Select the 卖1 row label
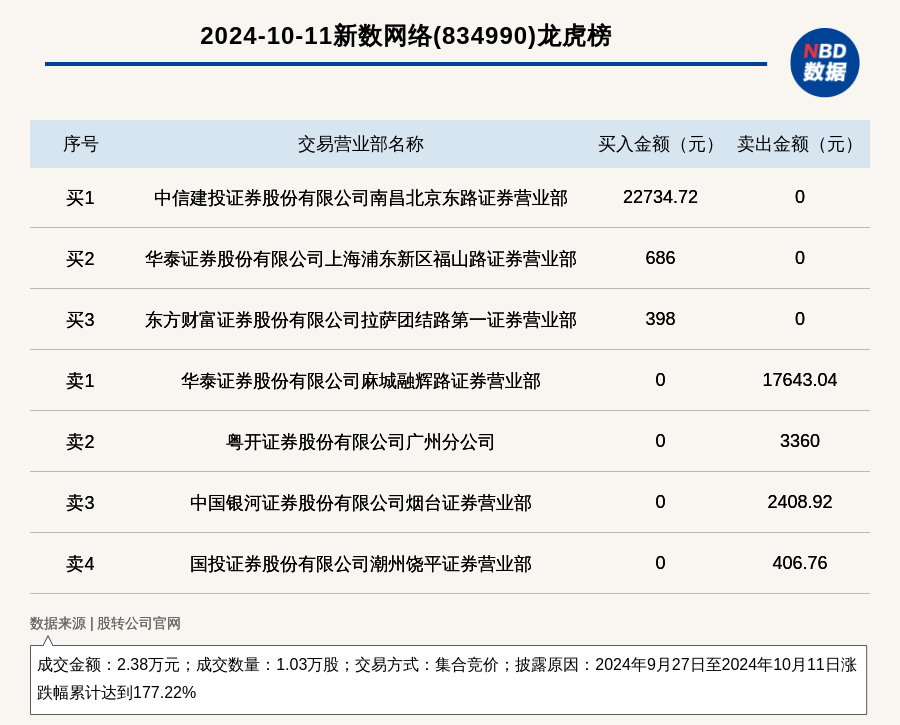900x725 pixels. tap(80, 381)
